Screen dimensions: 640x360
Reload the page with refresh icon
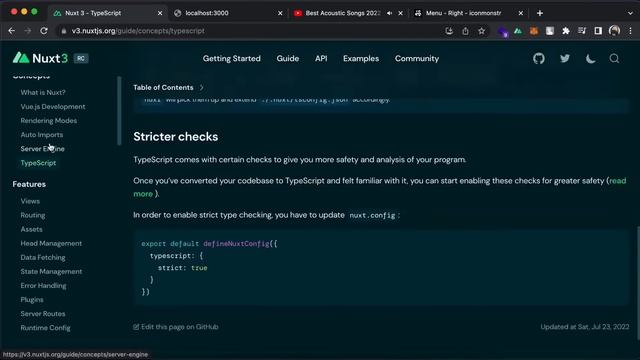(x=44, y=31)
